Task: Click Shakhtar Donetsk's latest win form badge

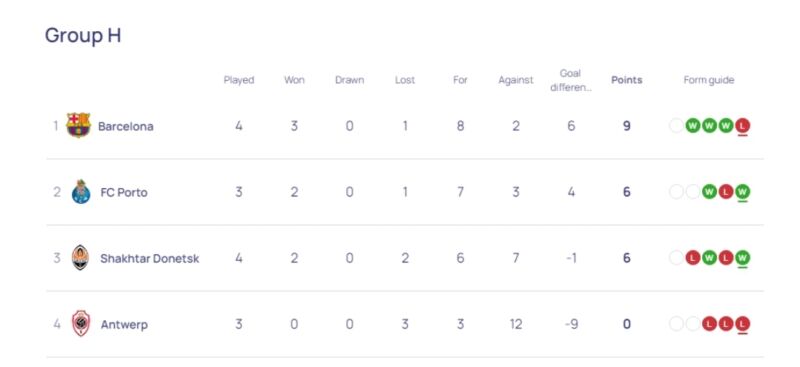Action: [743, 258]
